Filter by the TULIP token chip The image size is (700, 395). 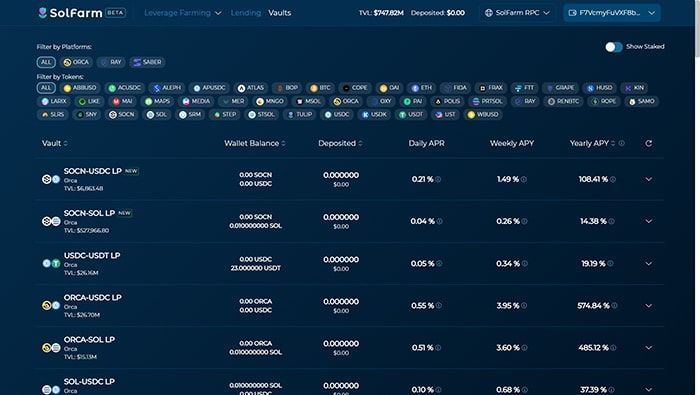[300, 115]
